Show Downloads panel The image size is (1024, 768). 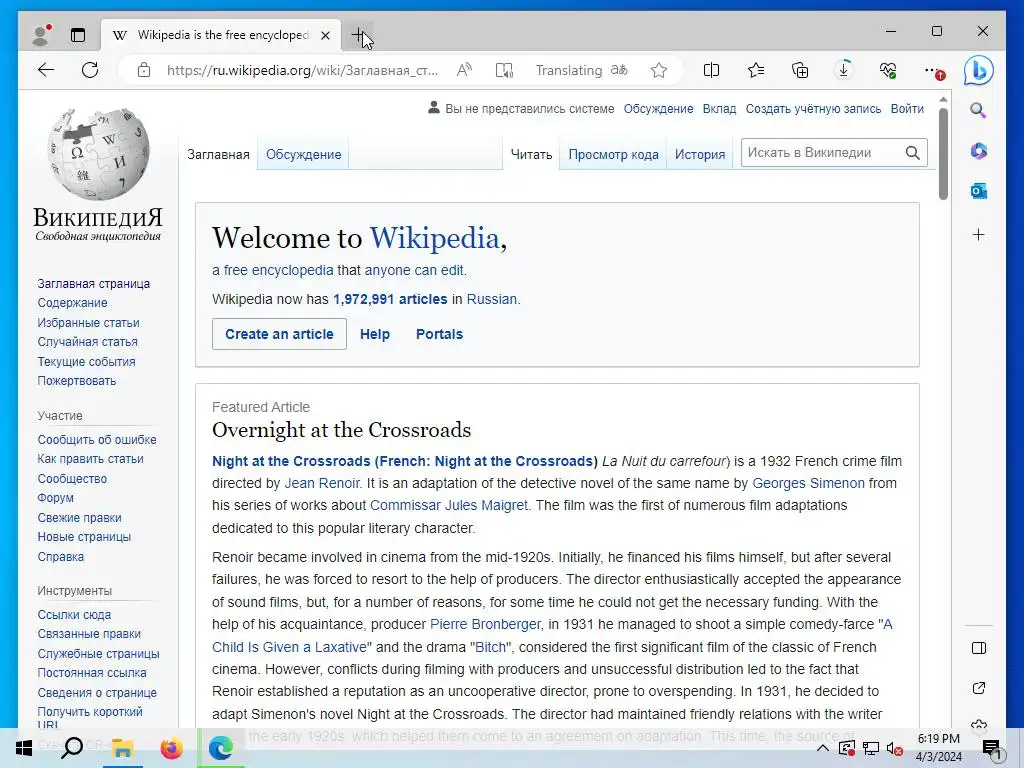844,70
